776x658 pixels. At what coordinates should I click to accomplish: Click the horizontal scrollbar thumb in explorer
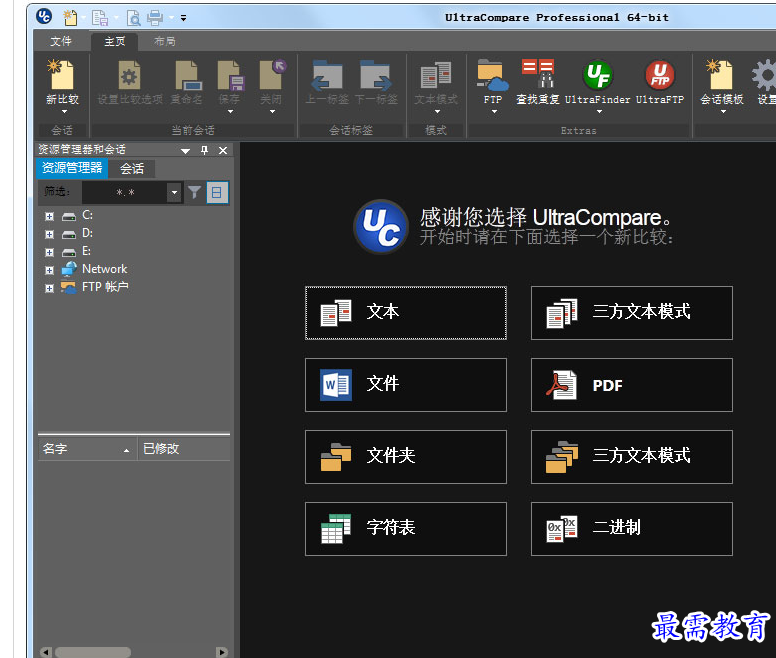click(x=93, y=652)
